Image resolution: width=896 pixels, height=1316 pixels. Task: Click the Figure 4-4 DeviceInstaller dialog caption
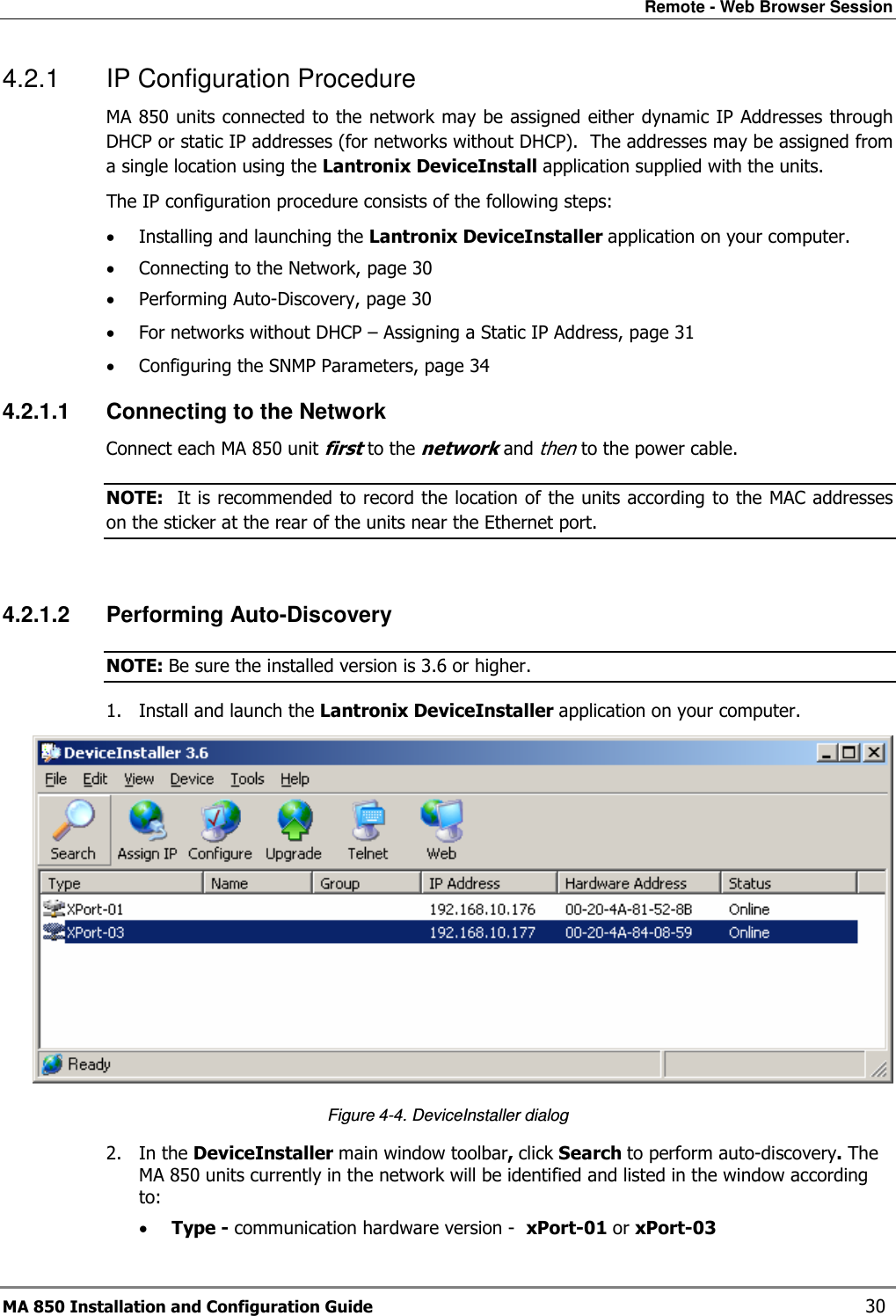448,1115
